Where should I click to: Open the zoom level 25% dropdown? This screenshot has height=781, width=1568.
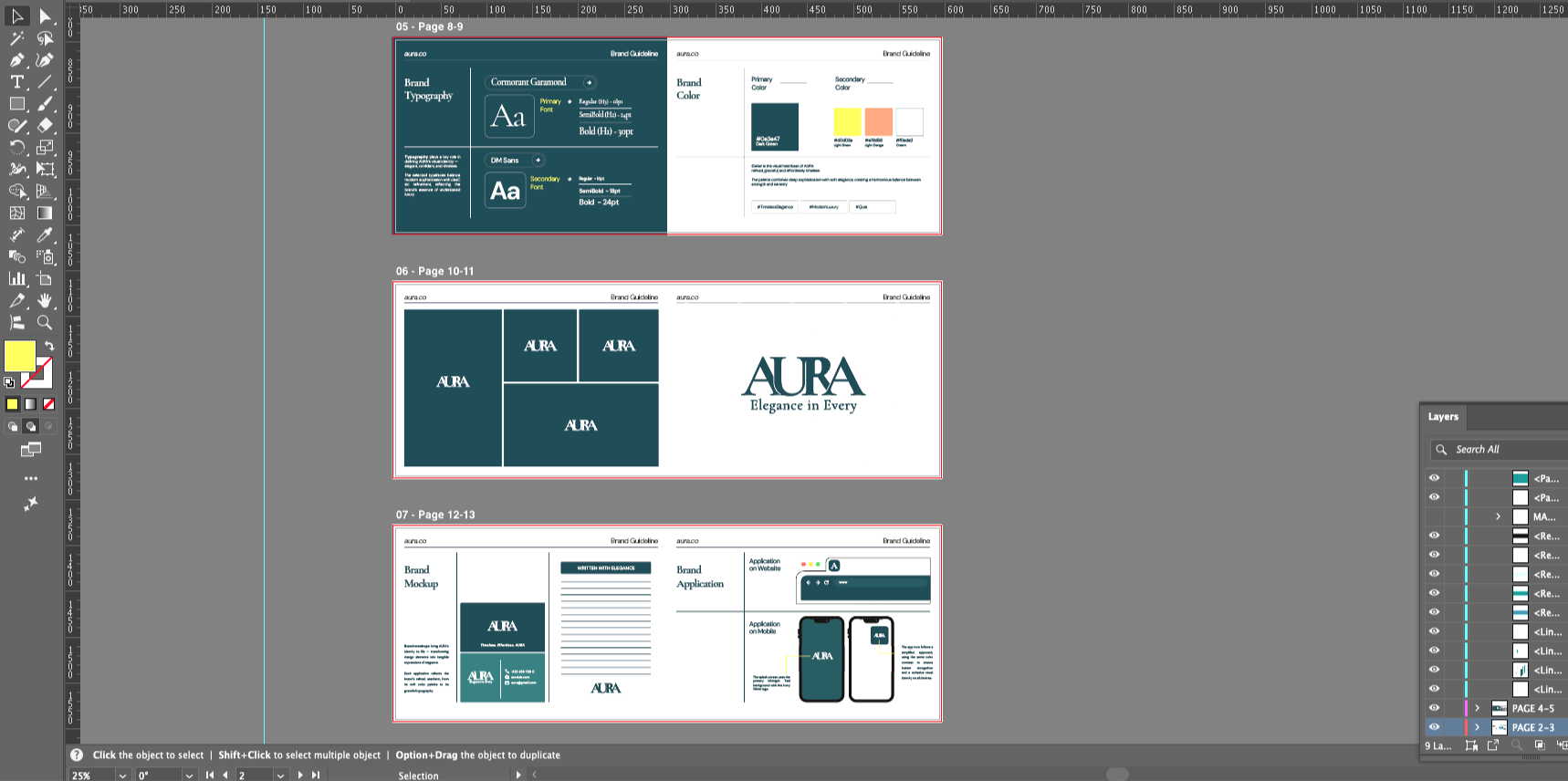(122, 776)
